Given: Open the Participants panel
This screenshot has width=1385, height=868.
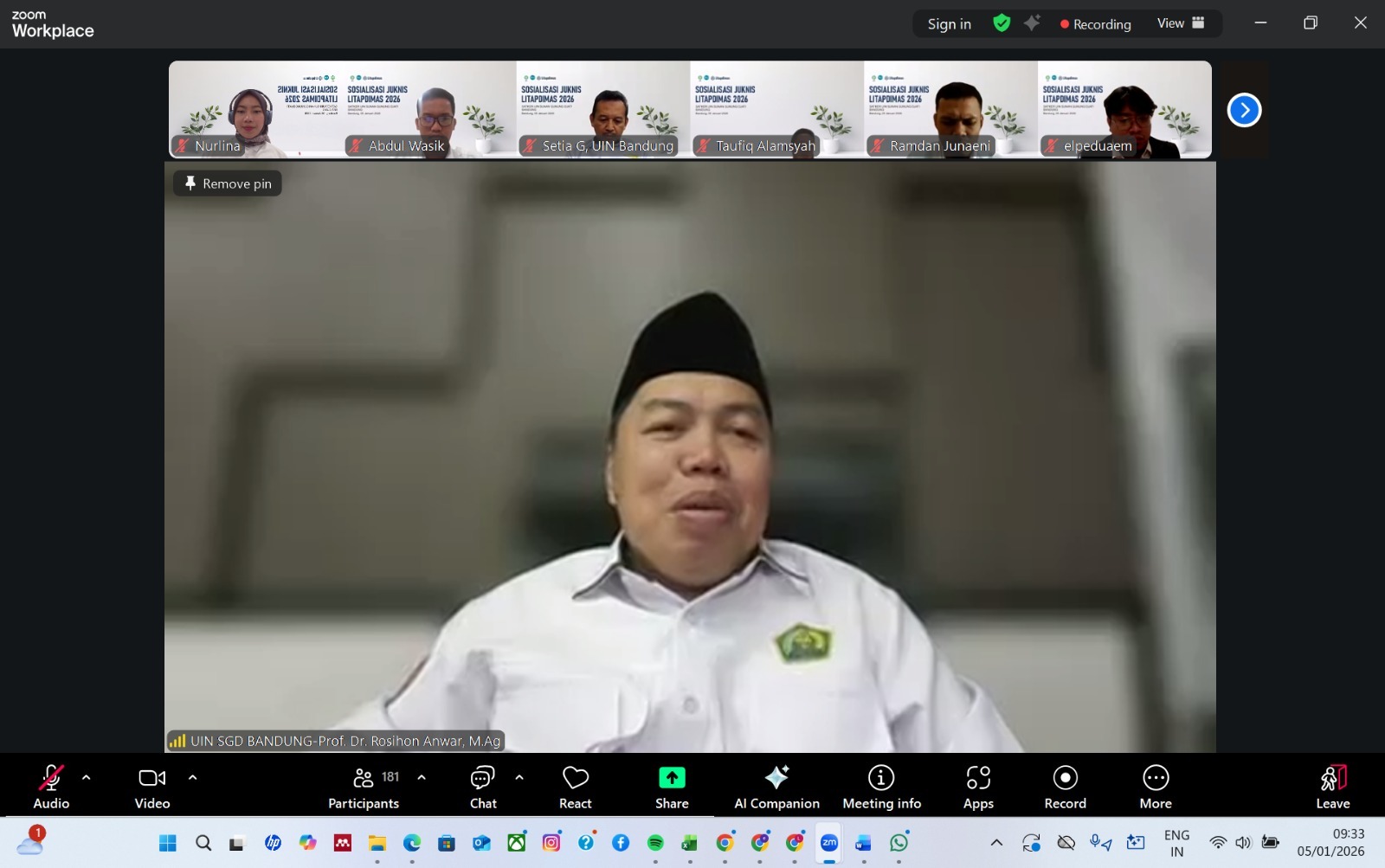Looking at the screenshot, I should click(364, 787).
